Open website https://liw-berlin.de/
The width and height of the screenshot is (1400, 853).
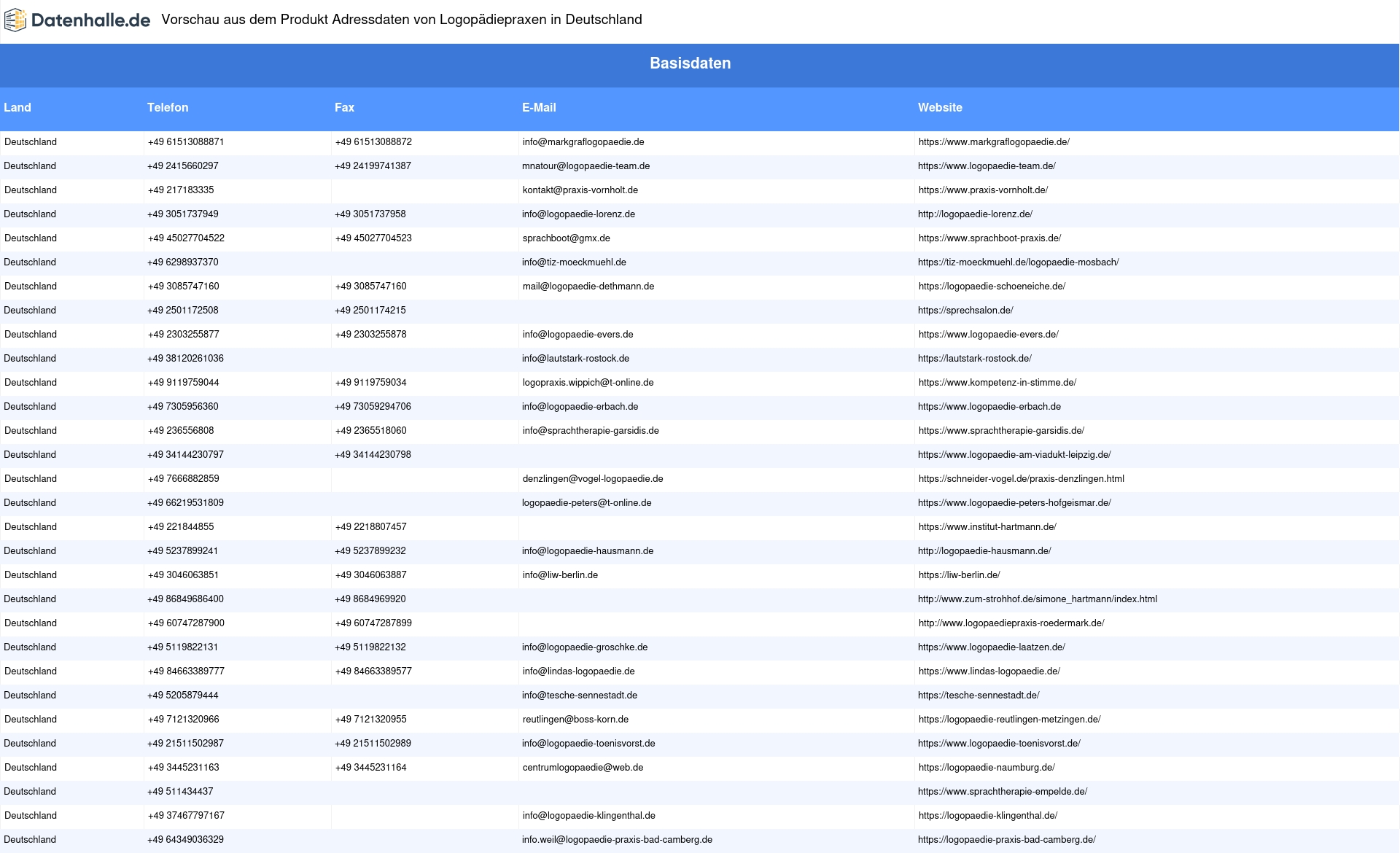tap(960, 575)
